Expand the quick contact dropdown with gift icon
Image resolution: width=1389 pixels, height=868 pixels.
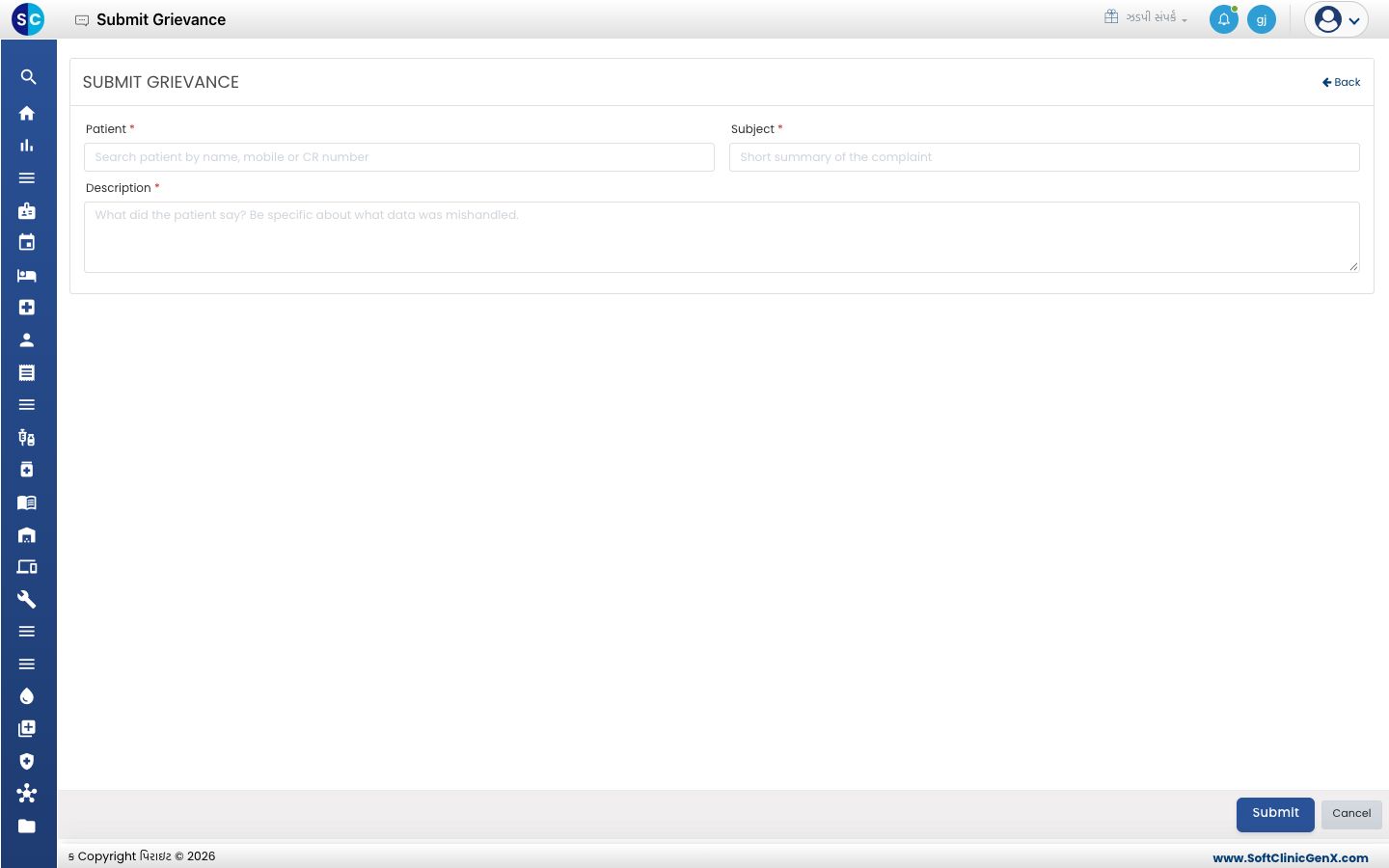pos(1146,17)
